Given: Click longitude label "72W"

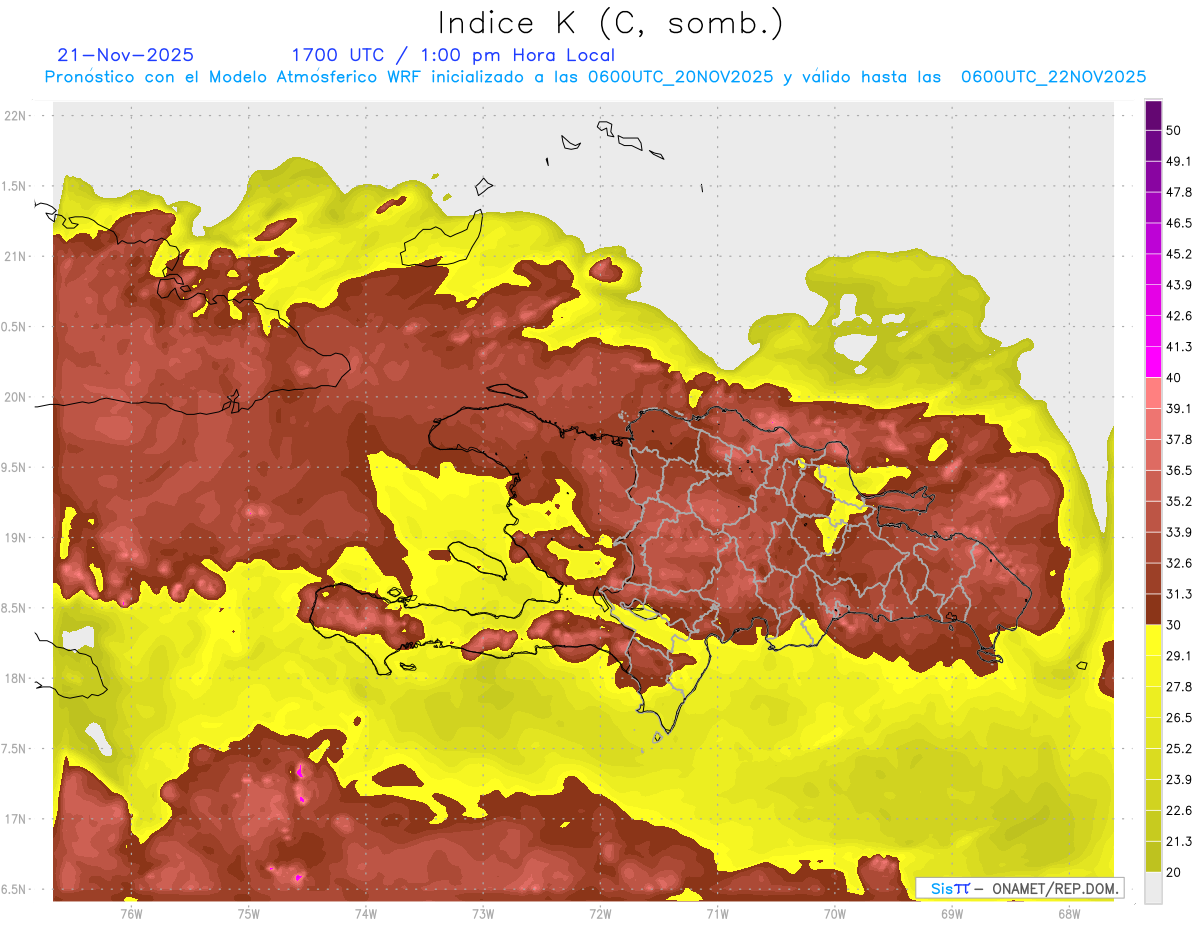Looking at the screenshot, I should pos(600,914).
